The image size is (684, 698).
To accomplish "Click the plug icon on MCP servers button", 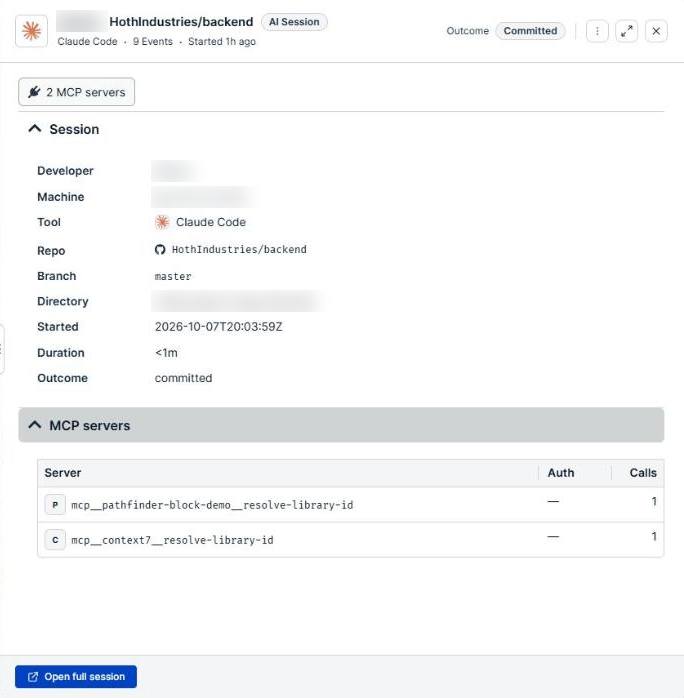I will click(34, 92).
